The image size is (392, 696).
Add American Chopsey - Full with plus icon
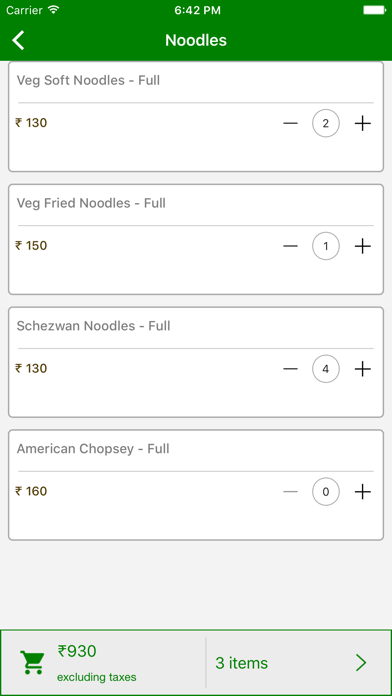pyautogui.click(x=363, y=491)
